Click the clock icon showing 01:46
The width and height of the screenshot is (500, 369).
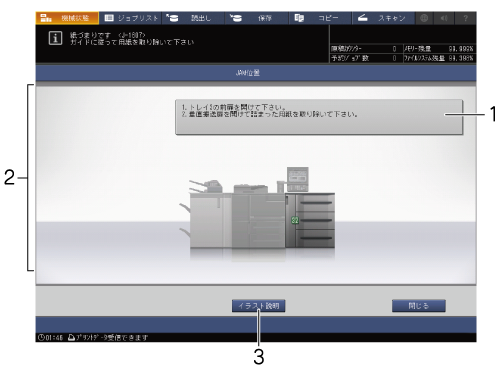click(41, 338)
